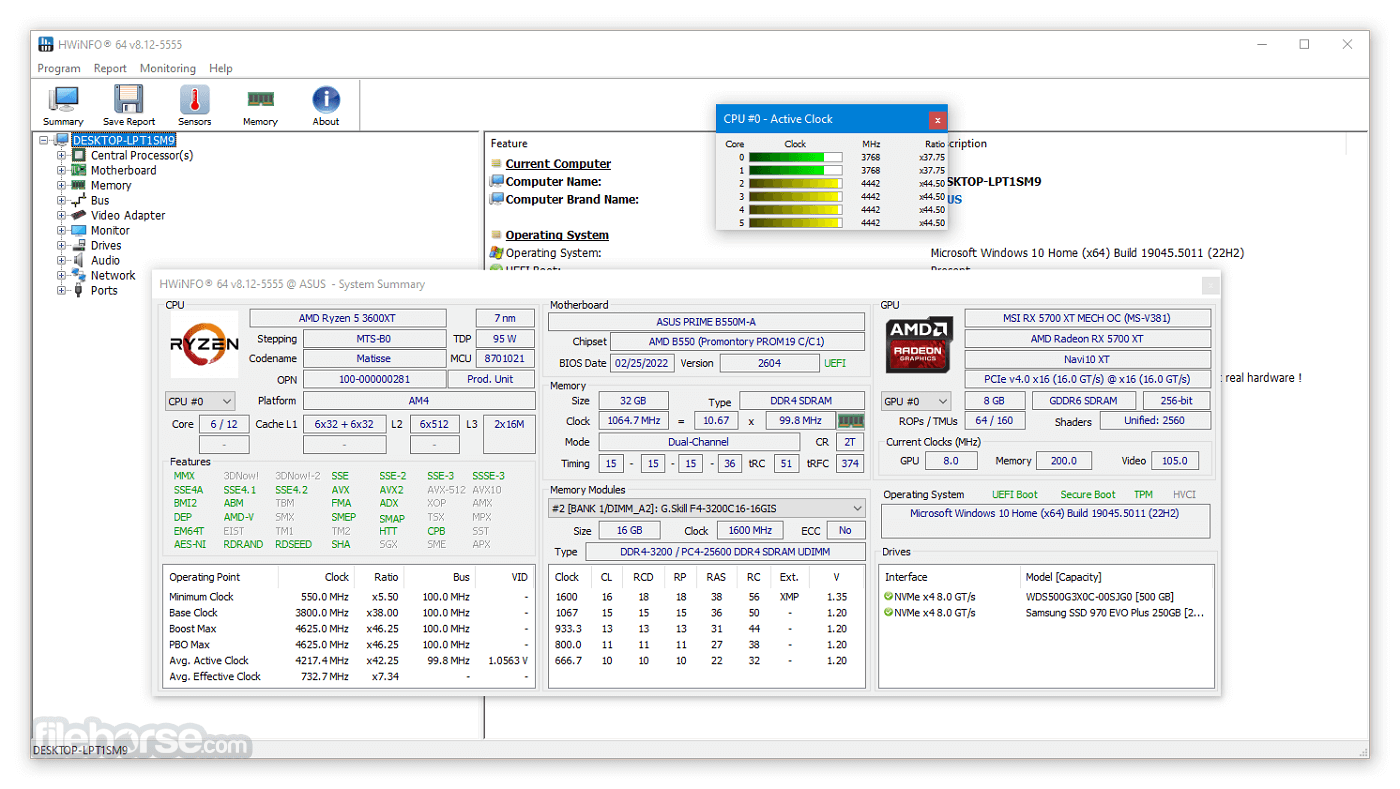Click the Core 0 clock bar
The image size is (1400, 789).
[795, 157]
